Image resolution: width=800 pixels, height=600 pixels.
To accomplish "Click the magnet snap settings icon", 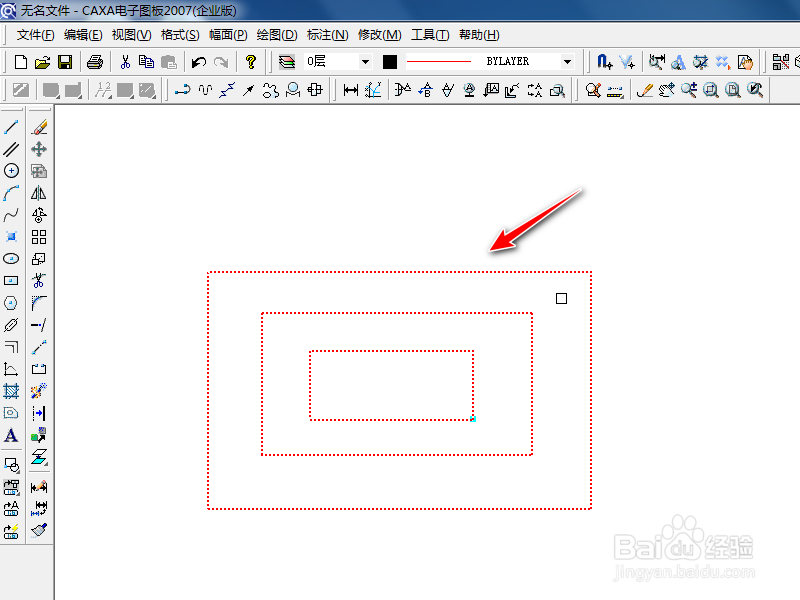I will (605, 62).
